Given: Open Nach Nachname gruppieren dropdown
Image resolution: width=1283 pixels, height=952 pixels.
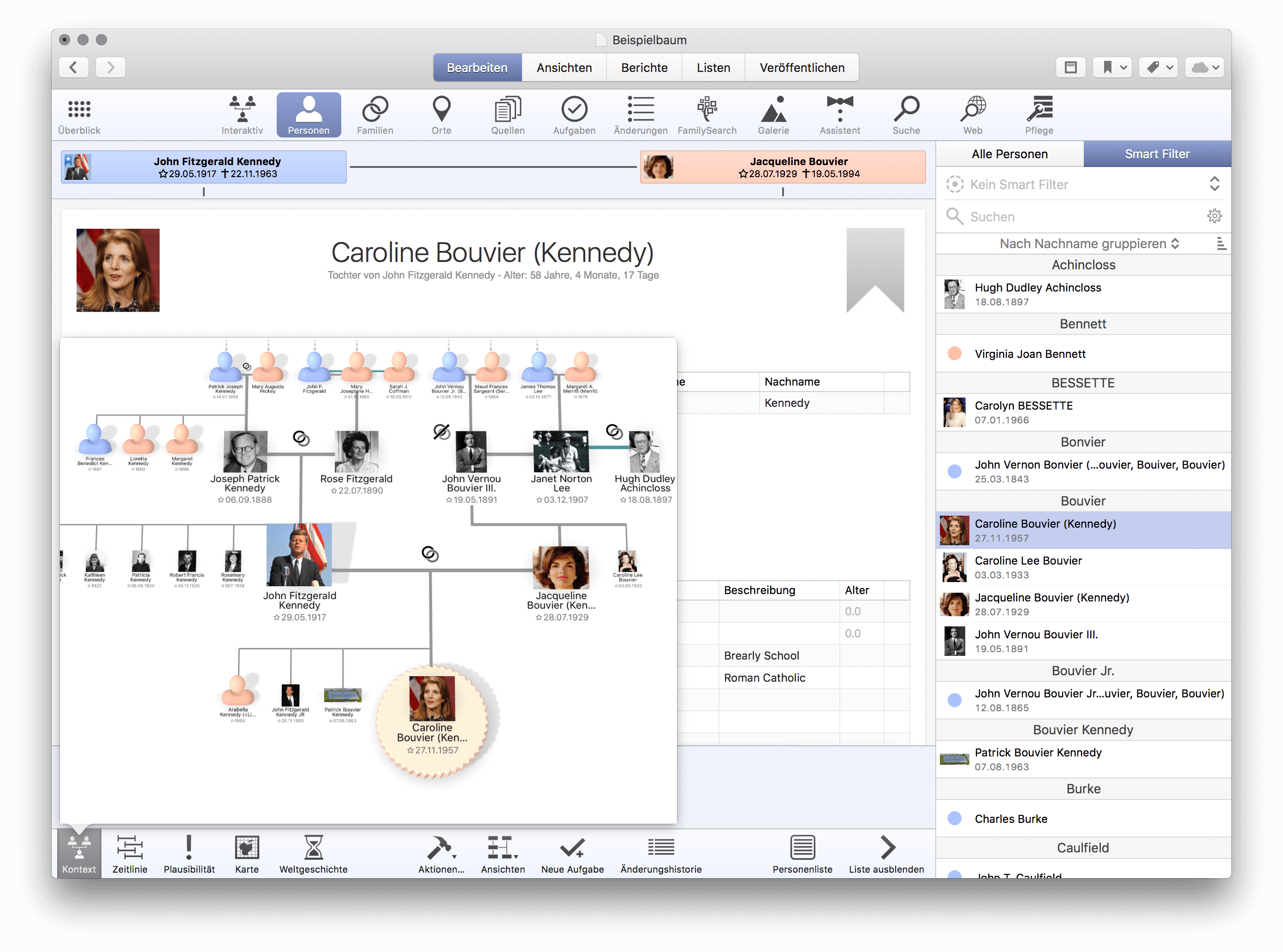Looking at the screenshot, I should click(x=1089, y=244).
